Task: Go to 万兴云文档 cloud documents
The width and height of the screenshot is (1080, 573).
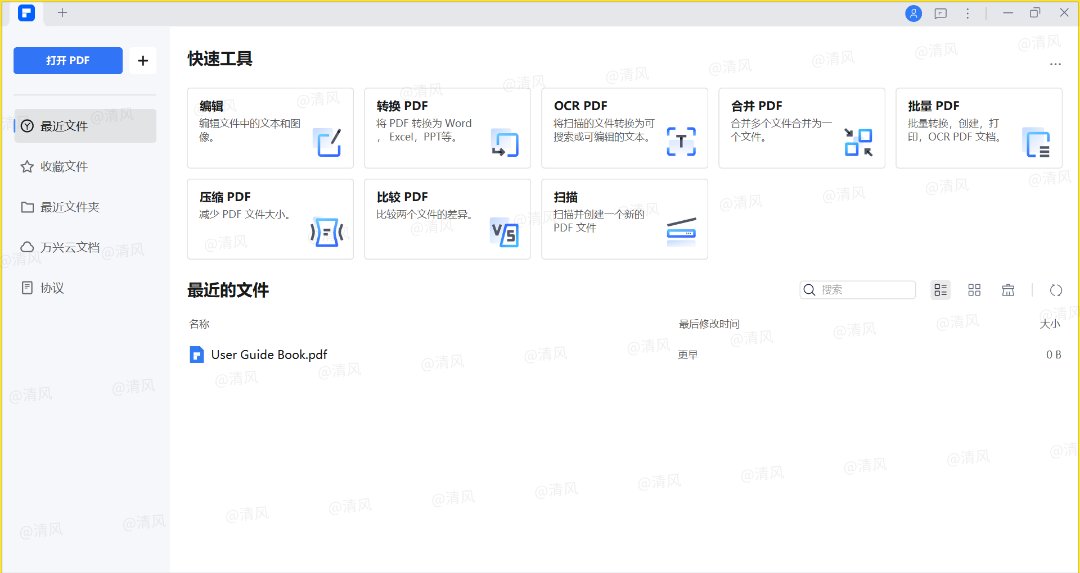Action: pyautogui.click(x=69, y=247)
